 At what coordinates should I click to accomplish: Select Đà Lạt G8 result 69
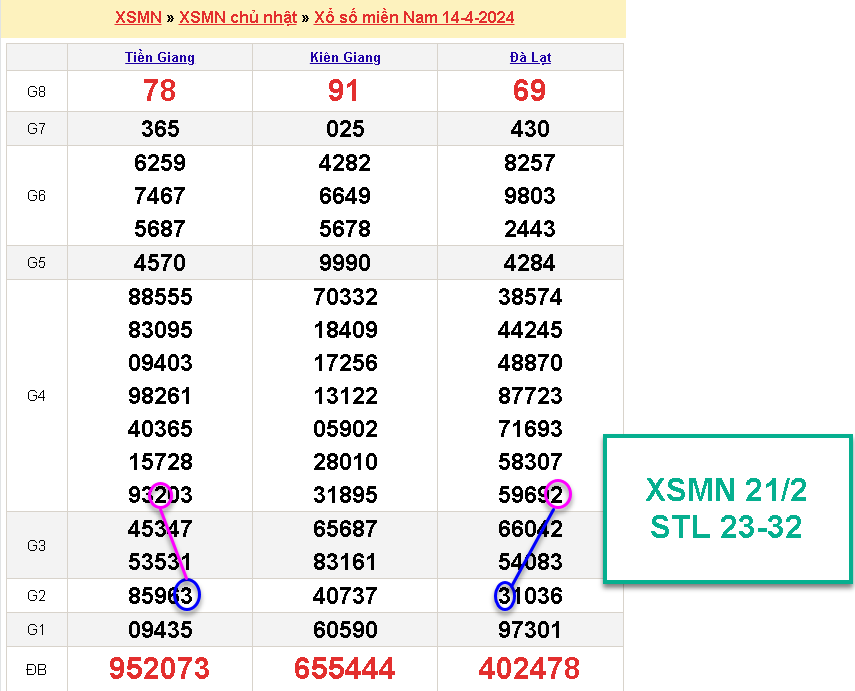click(x=530, y=91)
